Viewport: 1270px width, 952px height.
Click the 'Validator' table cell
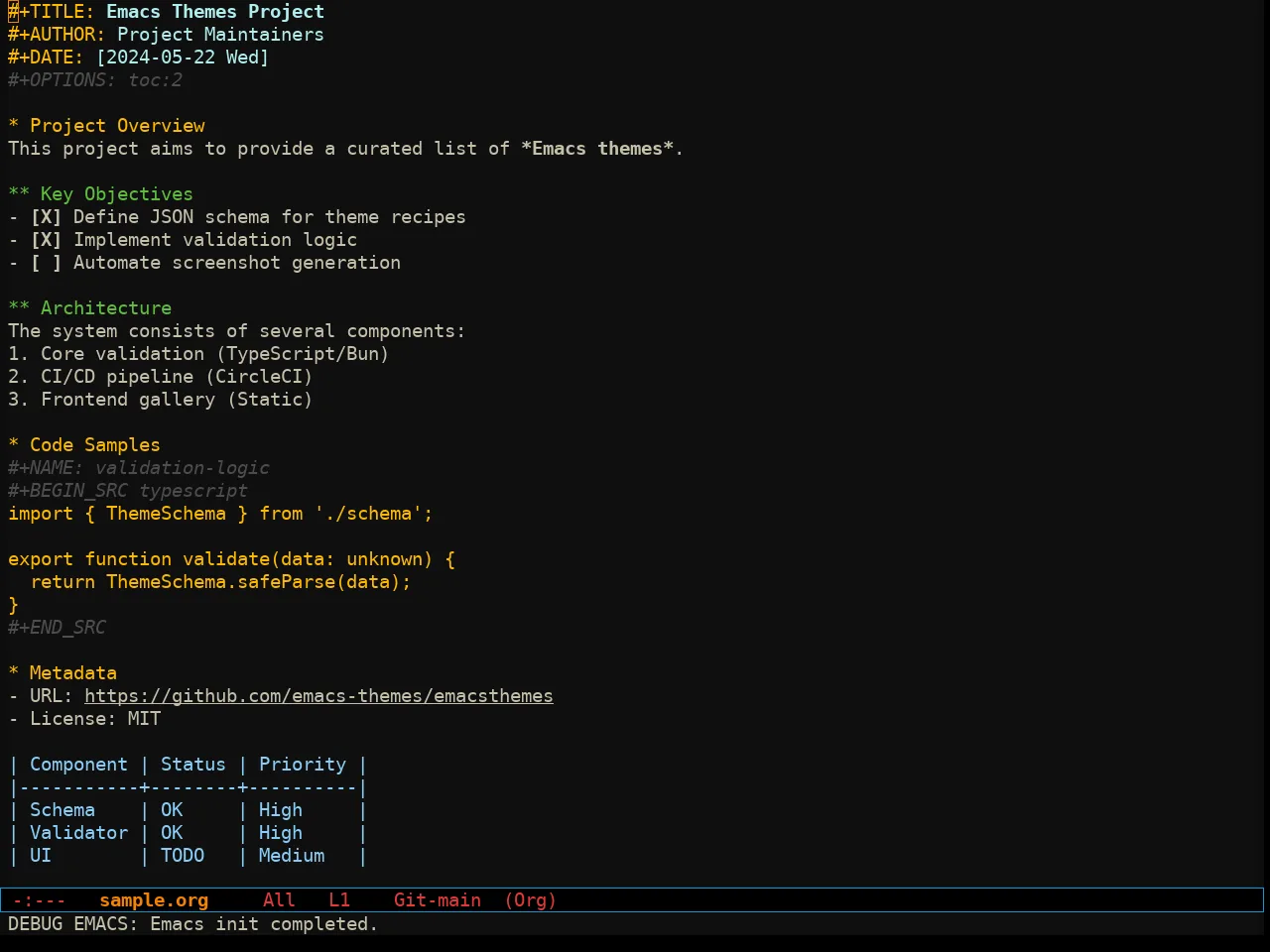coord(78,833)
